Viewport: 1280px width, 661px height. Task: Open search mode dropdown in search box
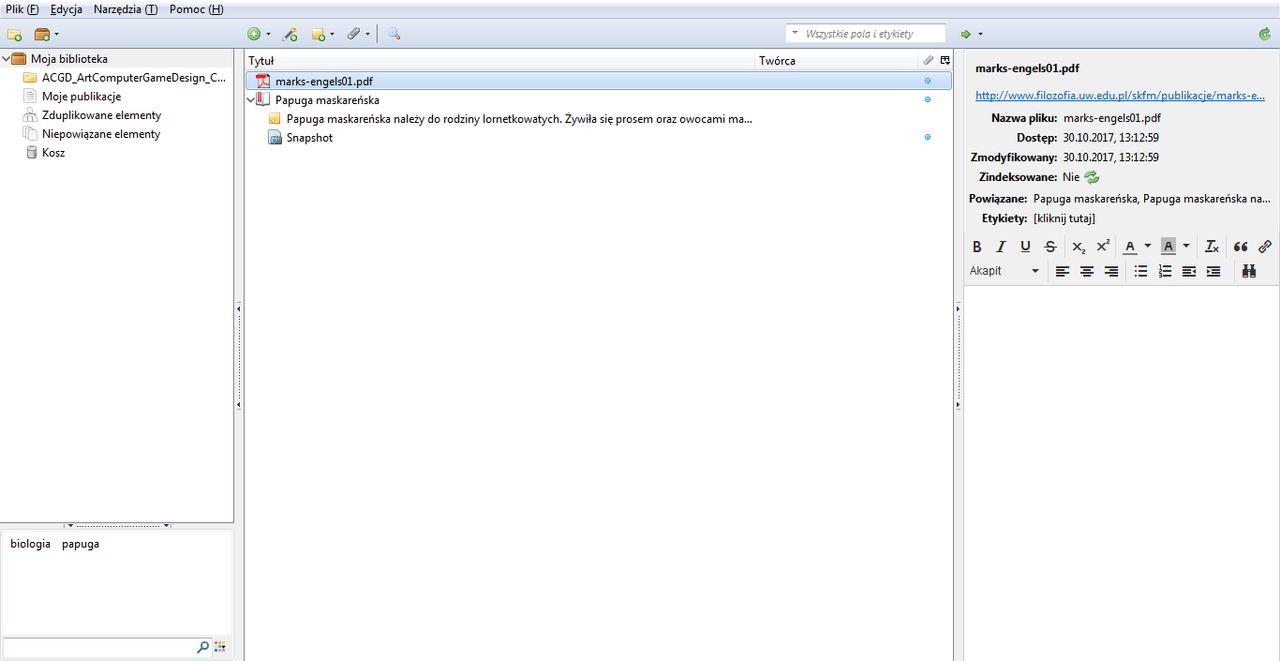pyautogui.click(x=795, y=34)
